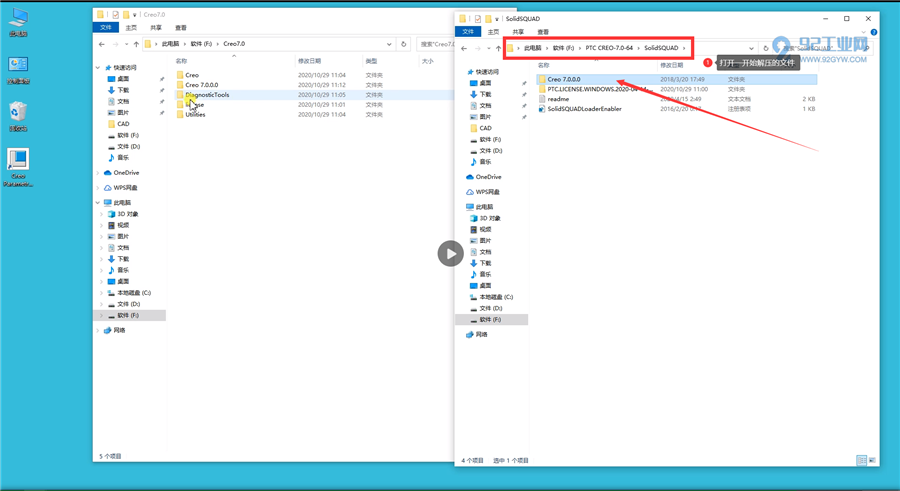Open 文件 menu in Creo7.0 window
Viewport: 900px width, 491px height.
(106, 28)
